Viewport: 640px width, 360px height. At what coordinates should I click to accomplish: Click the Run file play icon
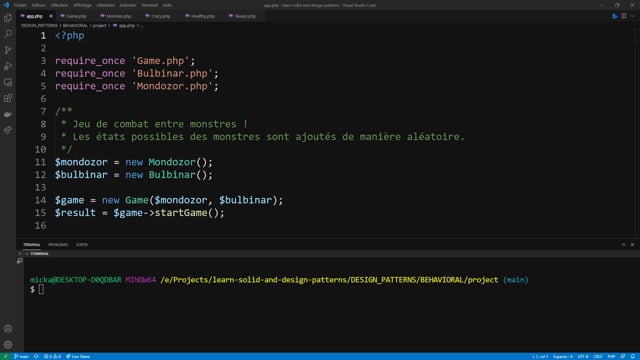coord(615,16)
